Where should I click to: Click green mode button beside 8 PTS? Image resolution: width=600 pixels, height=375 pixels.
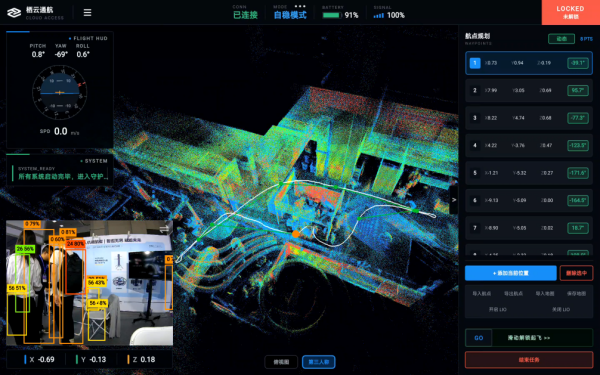561,39
